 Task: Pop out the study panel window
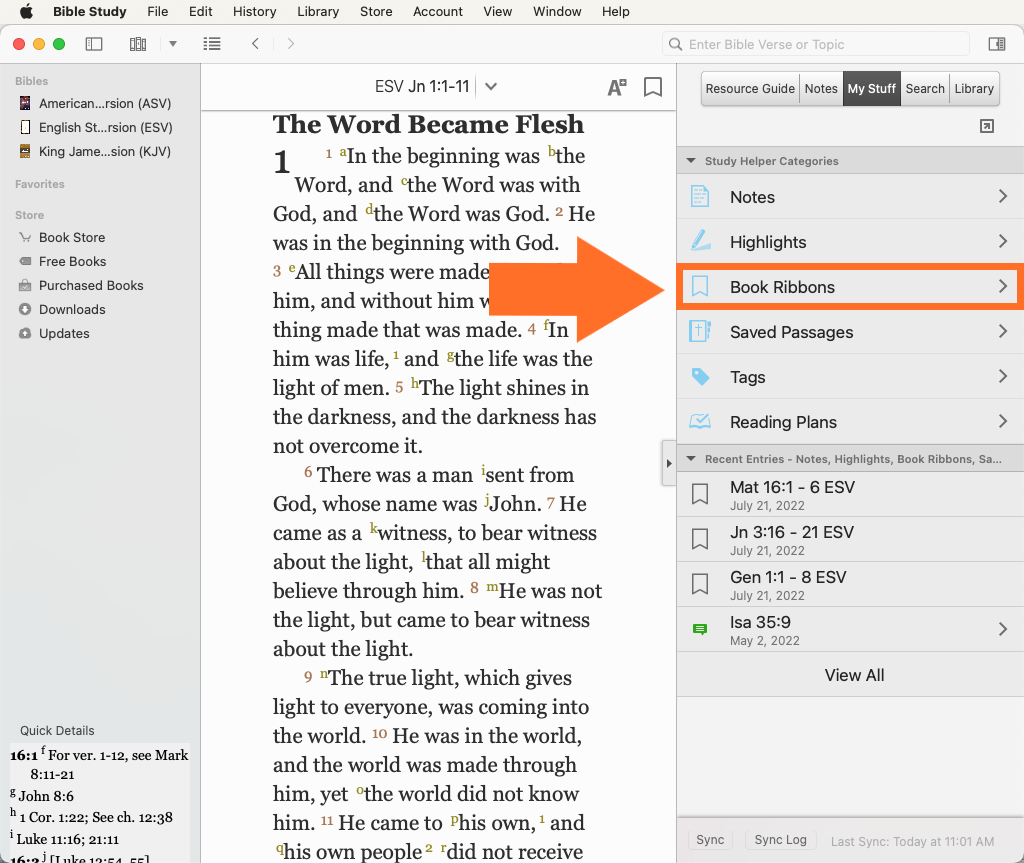986,126
